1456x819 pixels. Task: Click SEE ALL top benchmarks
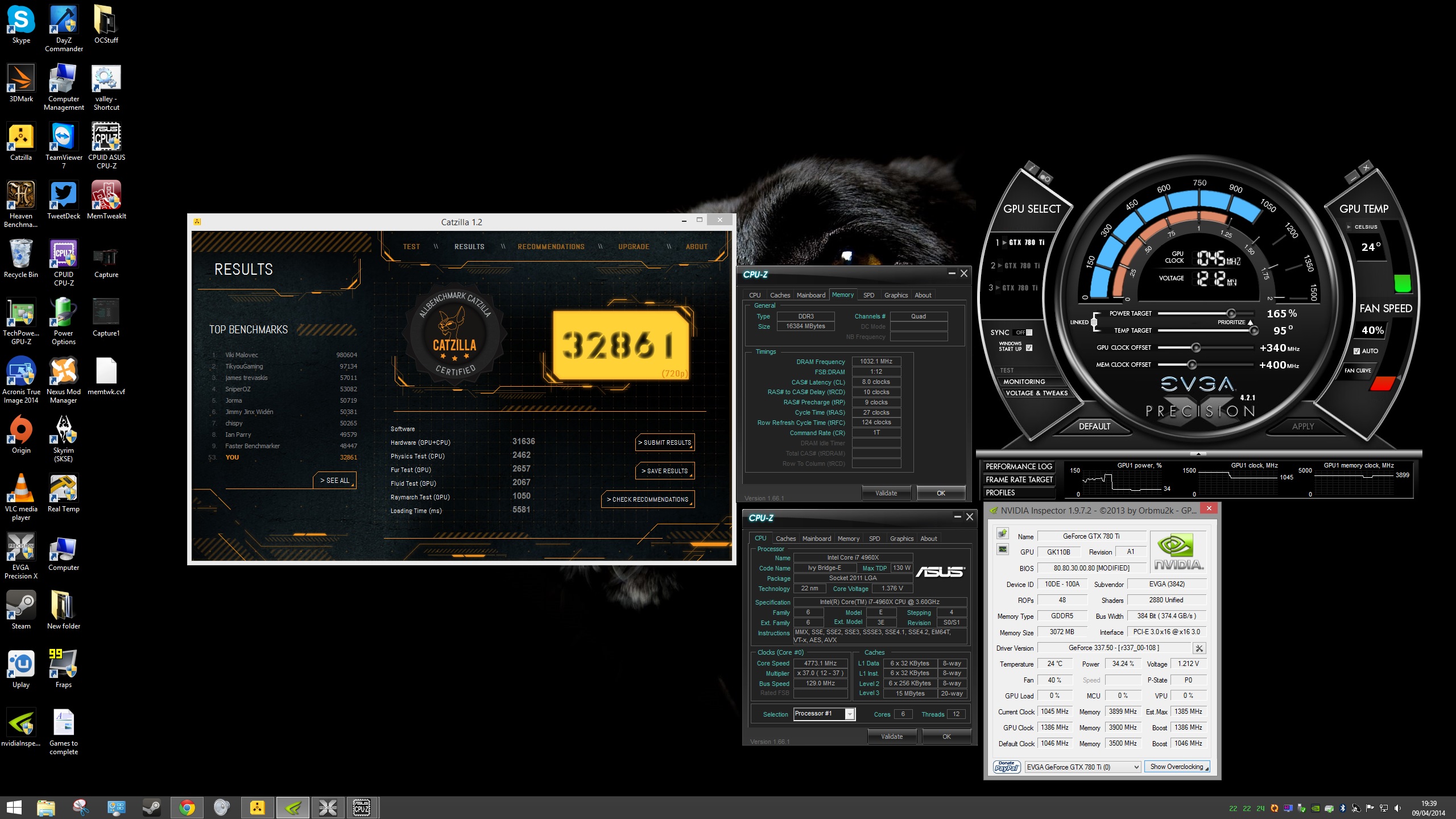334,481
